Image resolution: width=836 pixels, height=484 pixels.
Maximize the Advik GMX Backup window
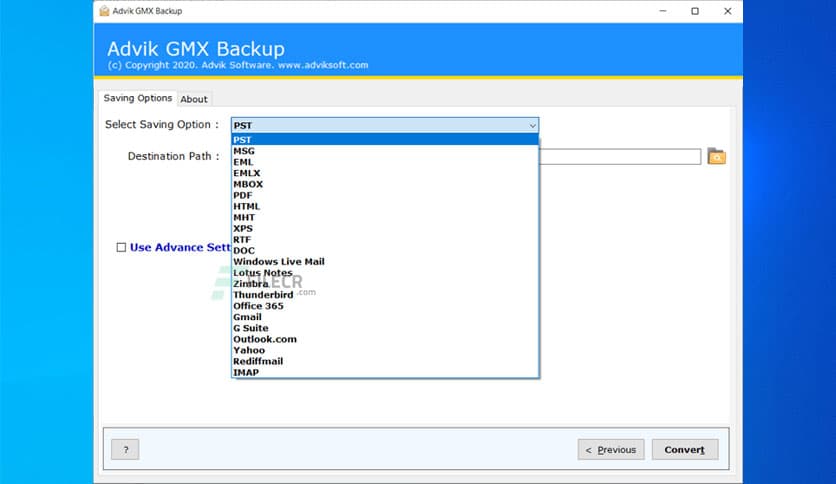695,11
